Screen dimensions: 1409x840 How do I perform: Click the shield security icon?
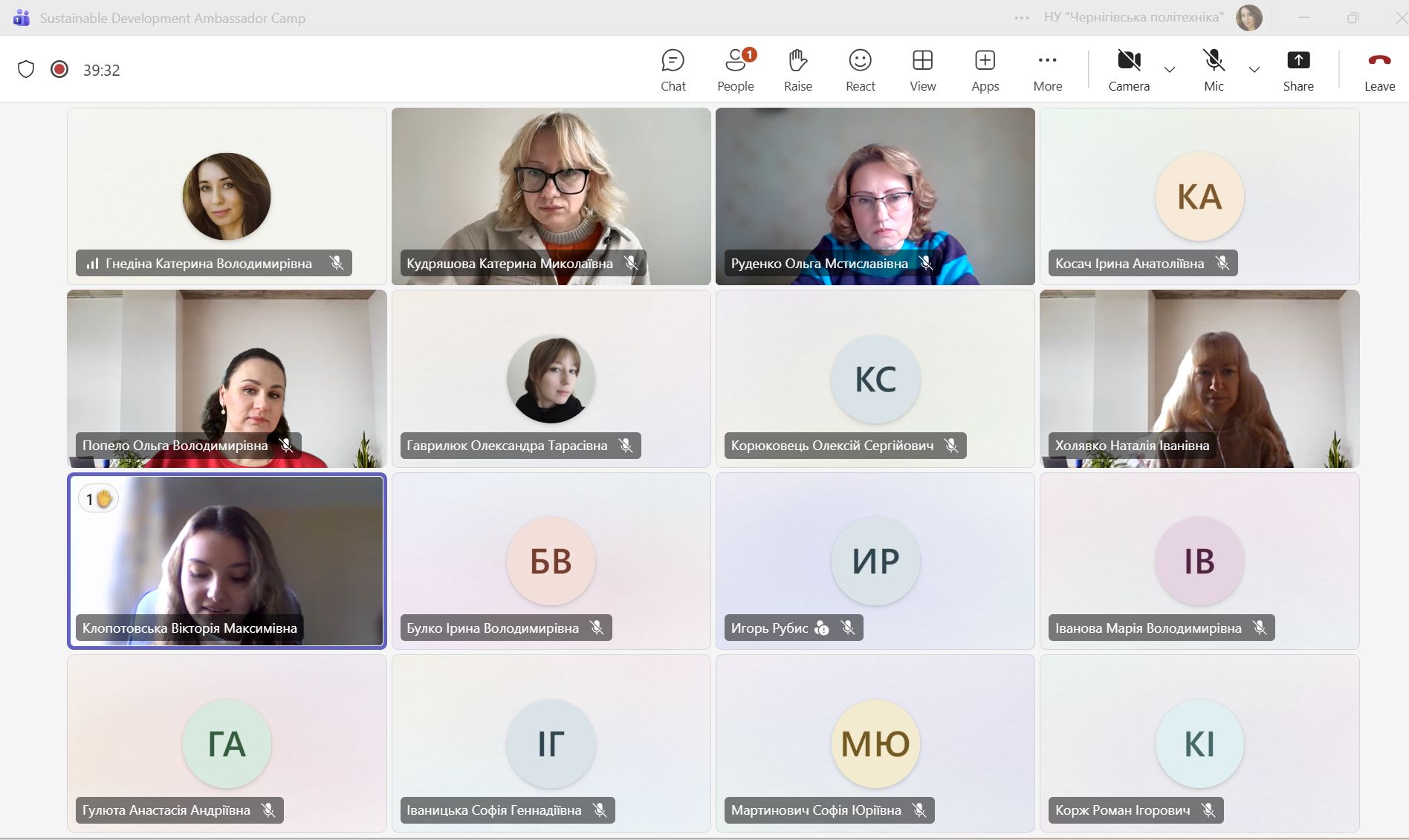click(26, 70)
